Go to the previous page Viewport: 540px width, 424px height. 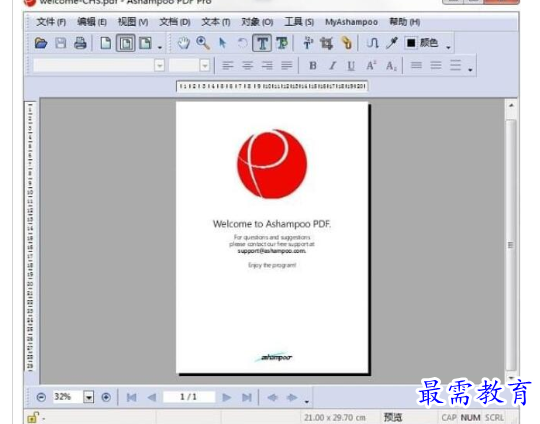[x=152, y=397]
